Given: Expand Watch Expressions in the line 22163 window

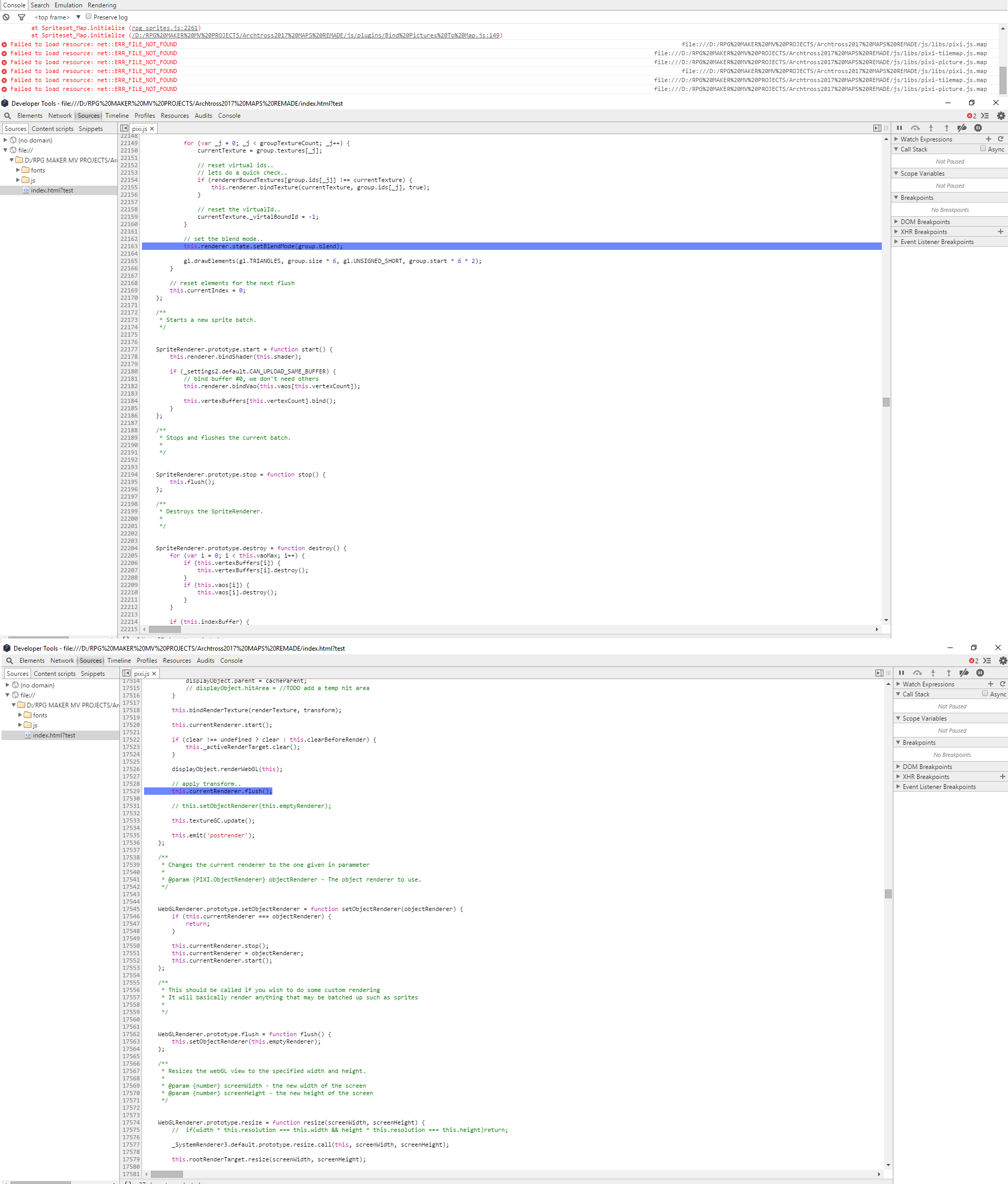Looking at the screenshot, I should tap(896, 139).
